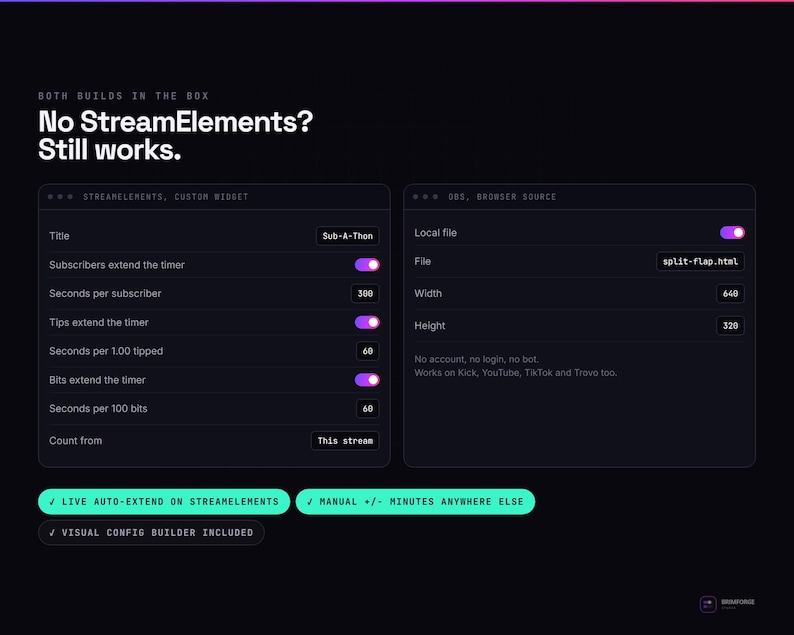Click 'No account, no login, no bot.' text
The height and width of the screenshot is (635, 794).
coord(477,359)
